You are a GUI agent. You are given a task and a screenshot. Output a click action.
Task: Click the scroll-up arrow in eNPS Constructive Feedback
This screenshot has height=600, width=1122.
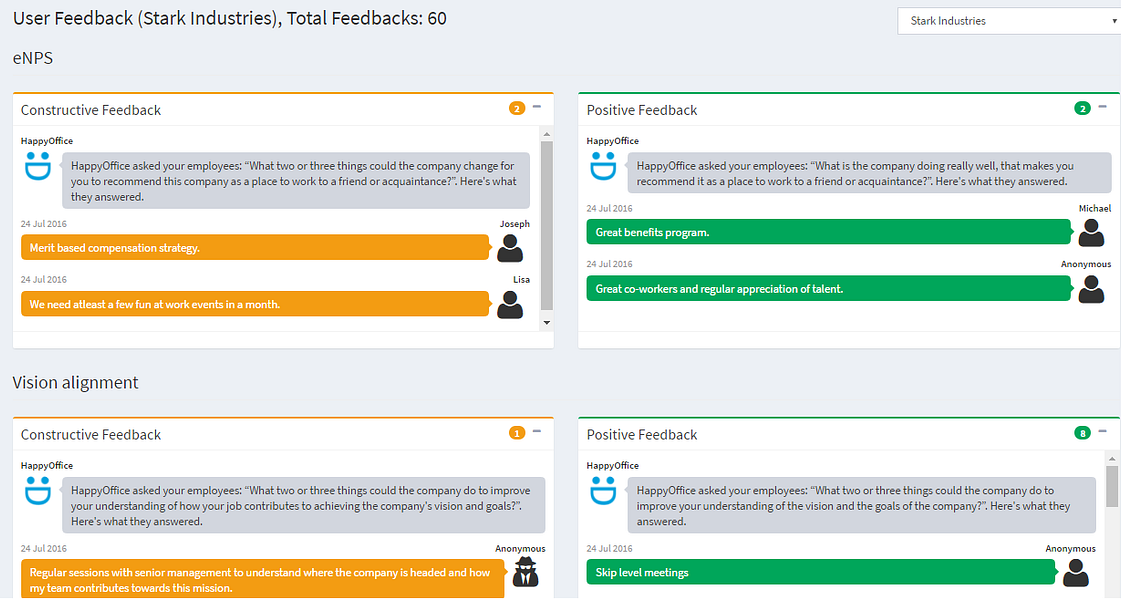pyautogui.click(x=547, y=134)
